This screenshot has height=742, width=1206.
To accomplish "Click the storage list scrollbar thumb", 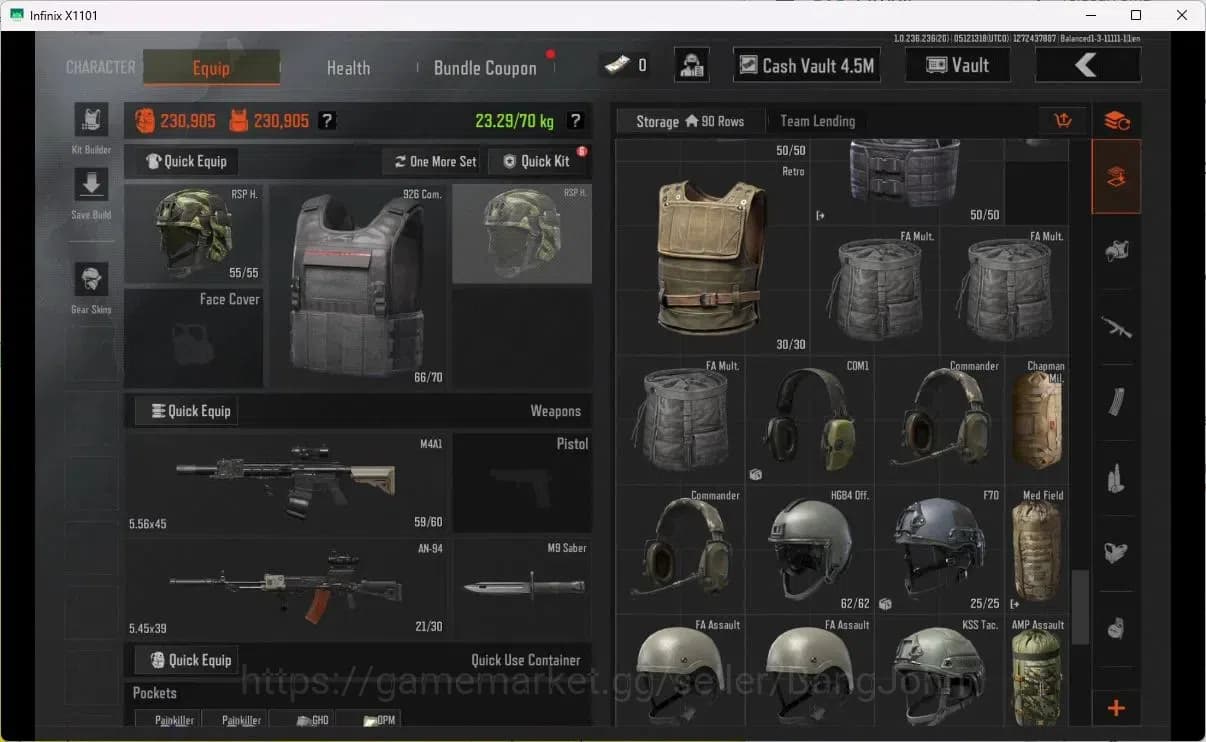I will tap(1080, 605).
